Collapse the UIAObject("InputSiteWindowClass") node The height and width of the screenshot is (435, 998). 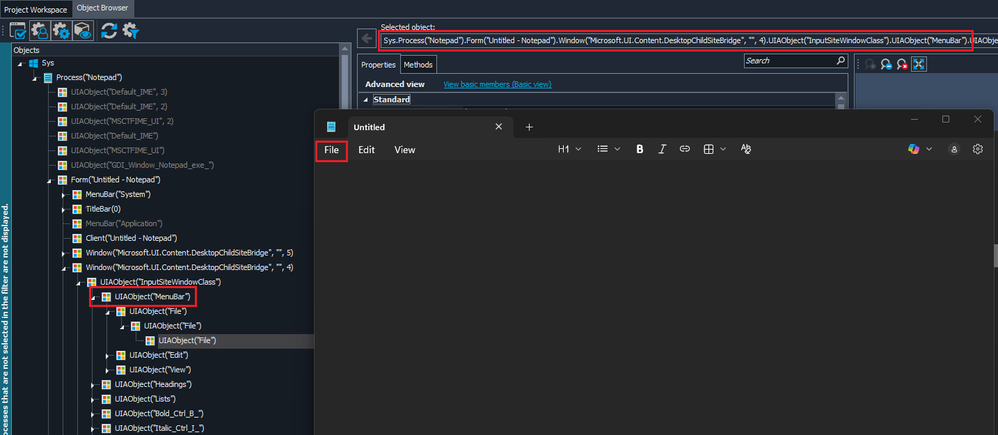coord(78,282)
